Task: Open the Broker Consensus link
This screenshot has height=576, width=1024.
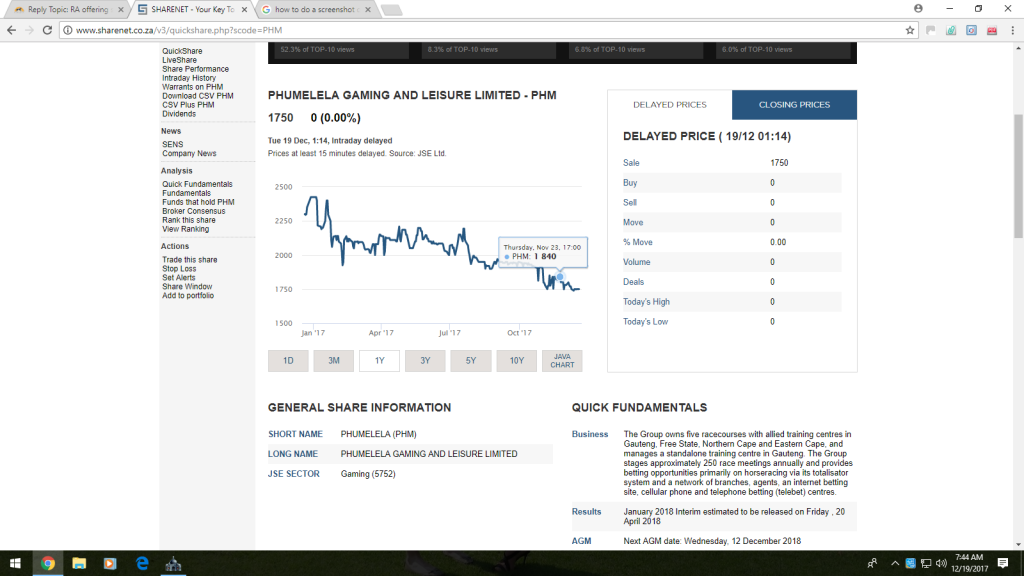Action: (193, 211)
